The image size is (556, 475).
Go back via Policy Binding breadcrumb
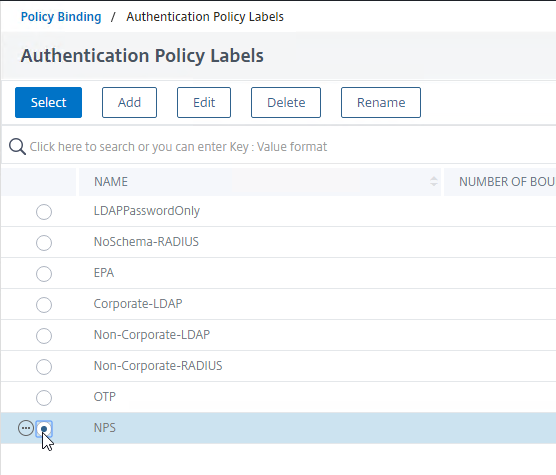pyautogui.click(x=61, y=17)
